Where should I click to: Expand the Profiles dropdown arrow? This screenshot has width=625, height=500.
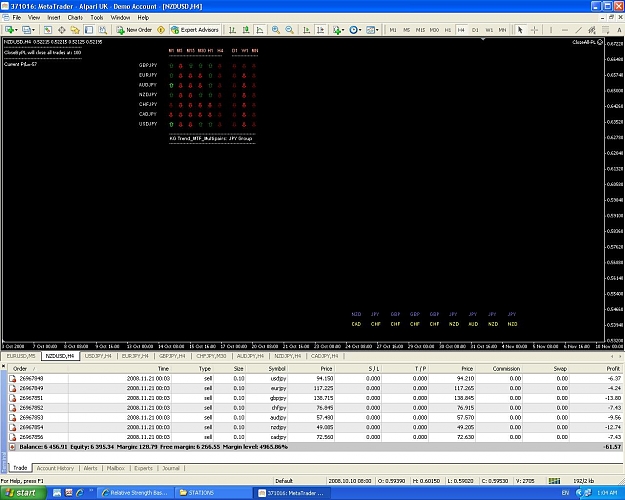(33, 30)
